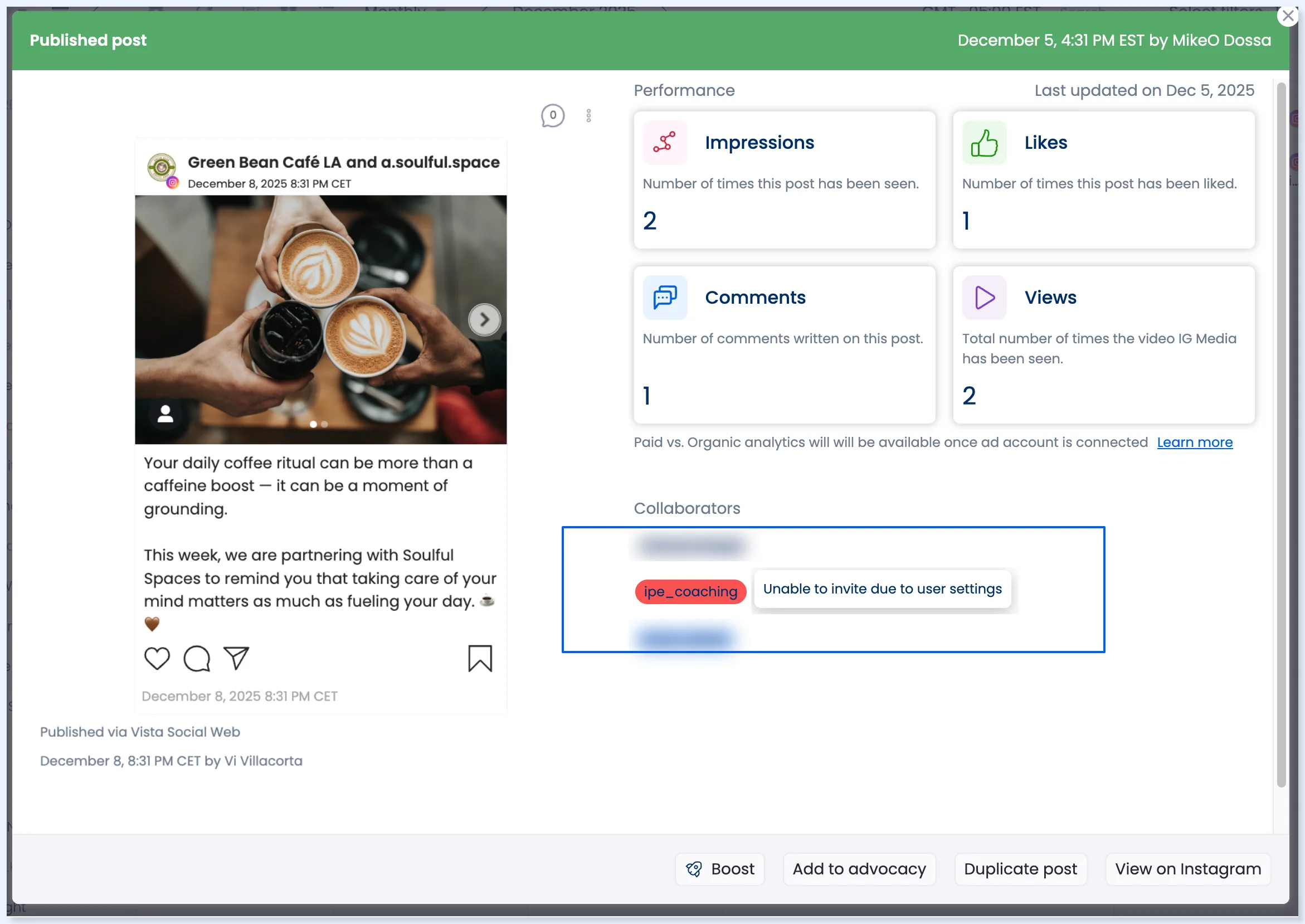
Task: Click the Views play icon
Action: pos(984,298)
